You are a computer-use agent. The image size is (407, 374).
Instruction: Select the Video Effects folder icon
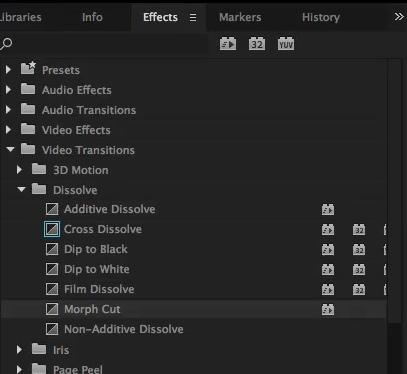(x=28, y=129)
